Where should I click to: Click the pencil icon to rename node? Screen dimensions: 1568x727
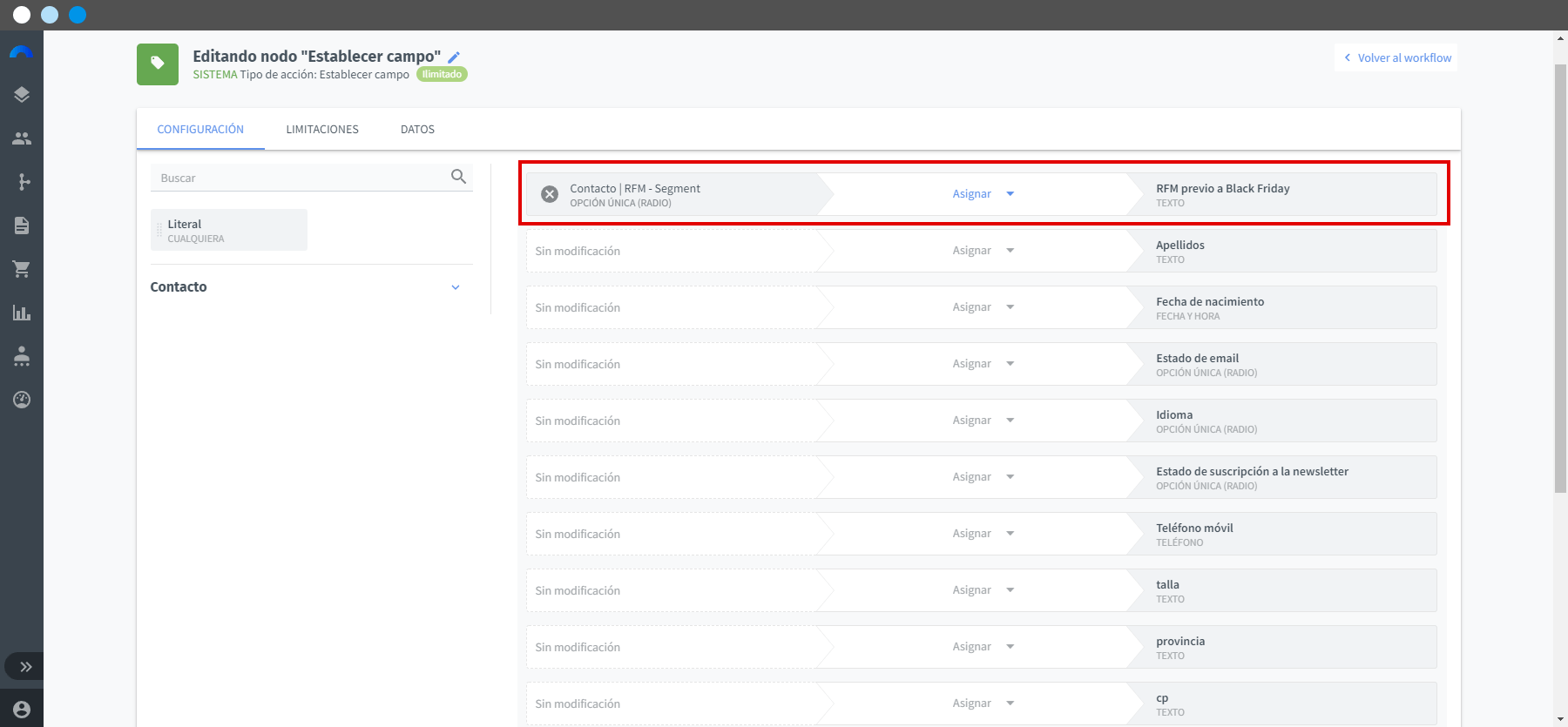(x=454, y=57)
